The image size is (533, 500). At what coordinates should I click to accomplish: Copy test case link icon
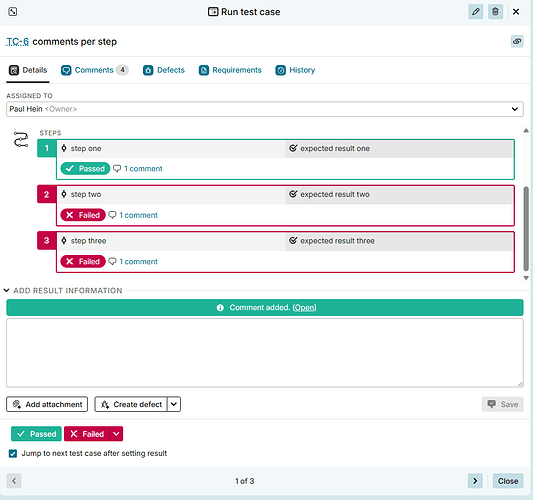pyautogui.click(x=517, y=41)
